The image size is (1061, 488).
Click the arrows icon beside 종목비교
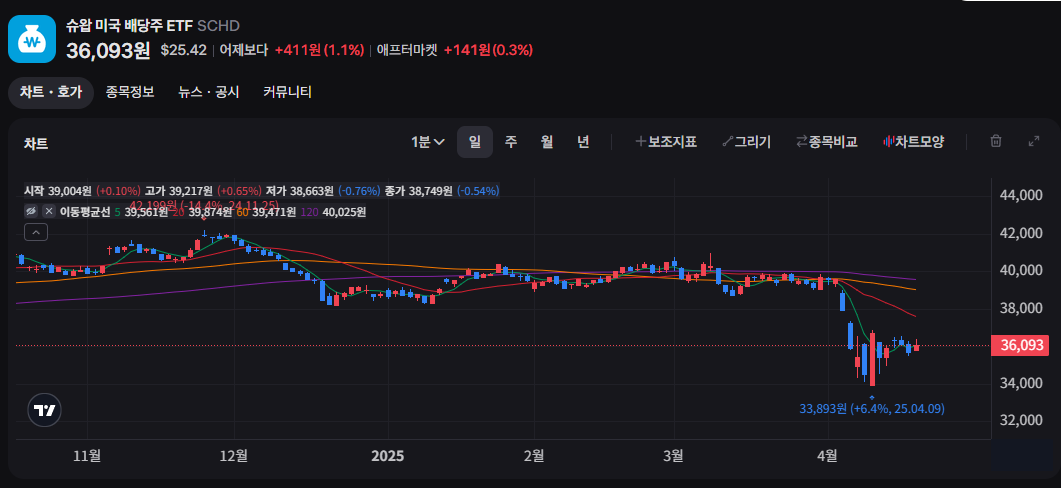point(802,142)
